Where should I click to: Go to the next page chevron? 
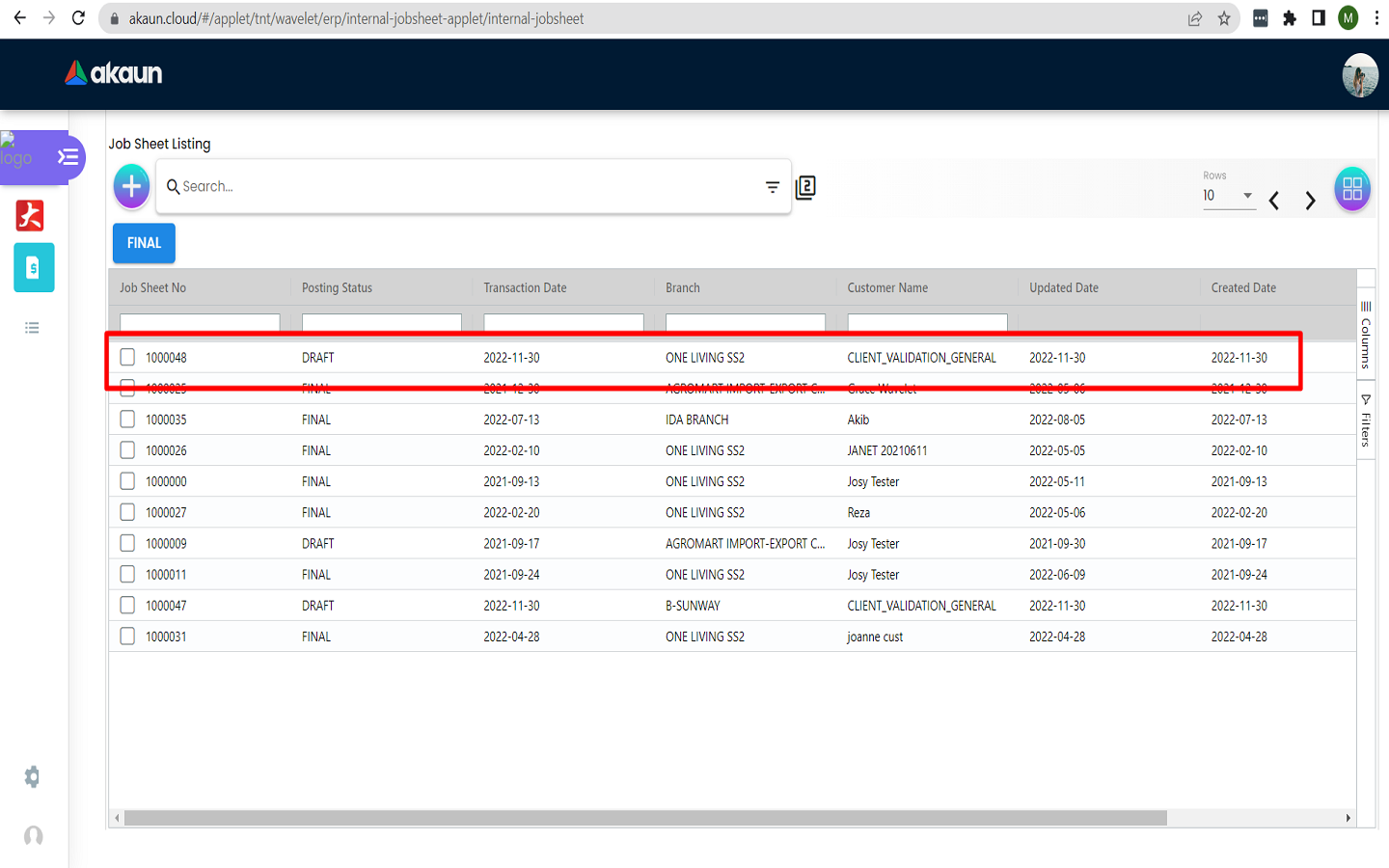(1310, 201)
